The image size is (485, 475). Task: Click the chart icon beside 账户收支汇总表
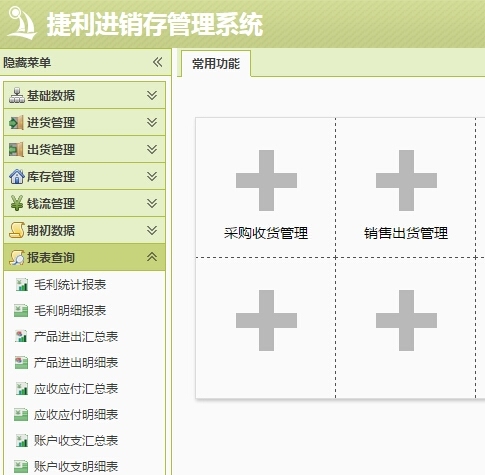22,441
